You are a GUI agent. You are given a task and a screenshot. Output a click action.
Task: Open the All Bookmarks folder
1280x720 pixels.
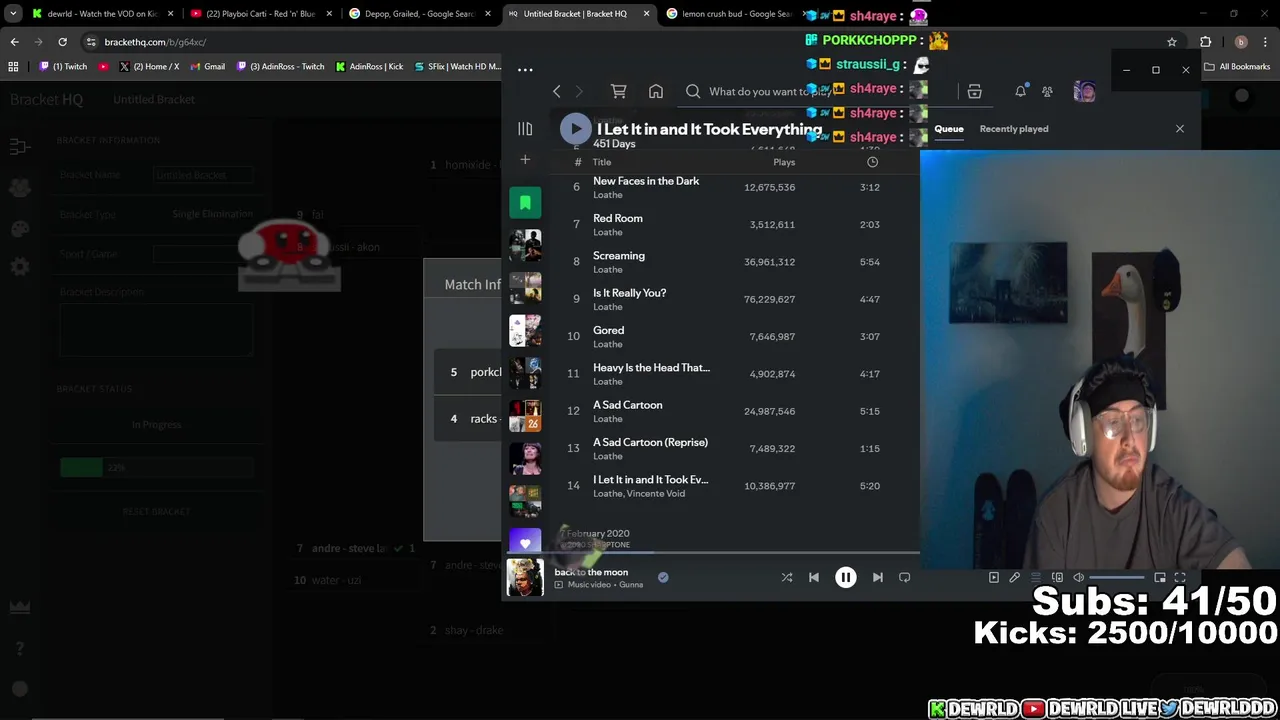1237,67
